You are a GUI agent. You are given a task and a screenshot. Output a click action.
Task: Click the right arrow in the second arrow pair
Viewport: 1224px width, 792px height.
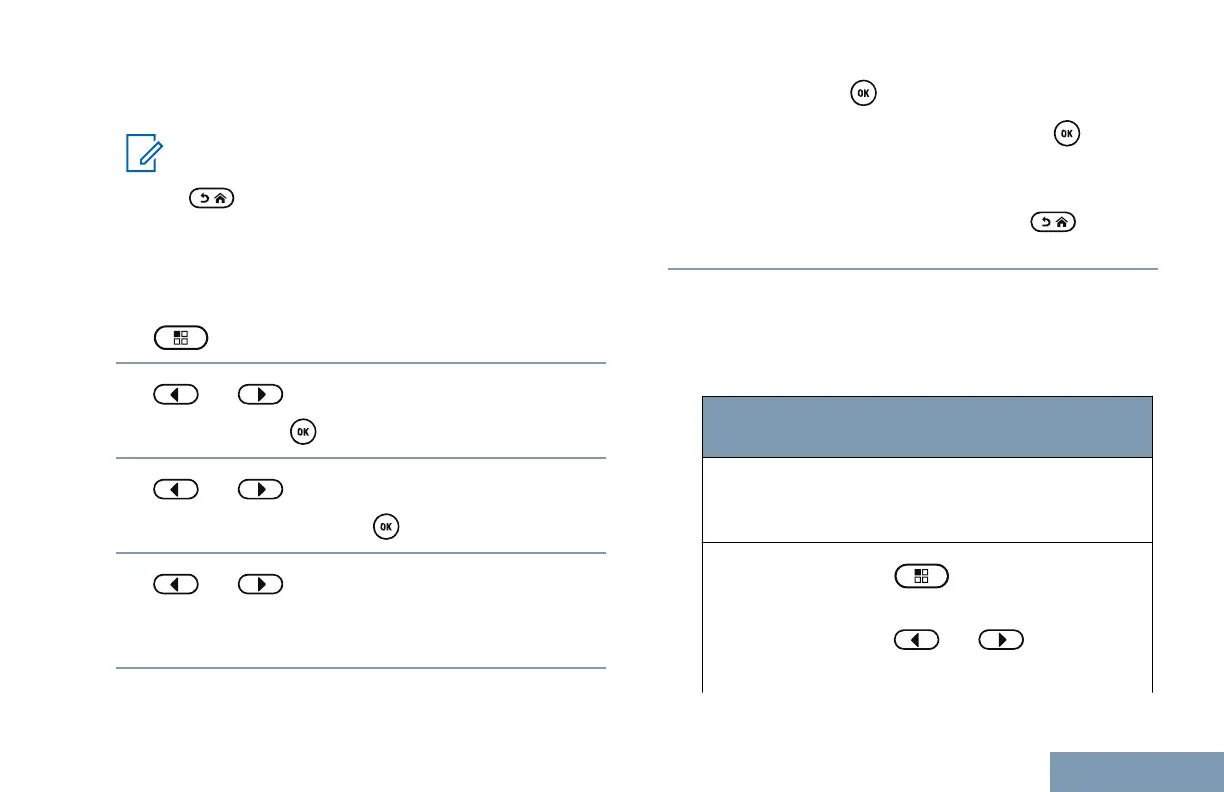click(x=261, y=490)
